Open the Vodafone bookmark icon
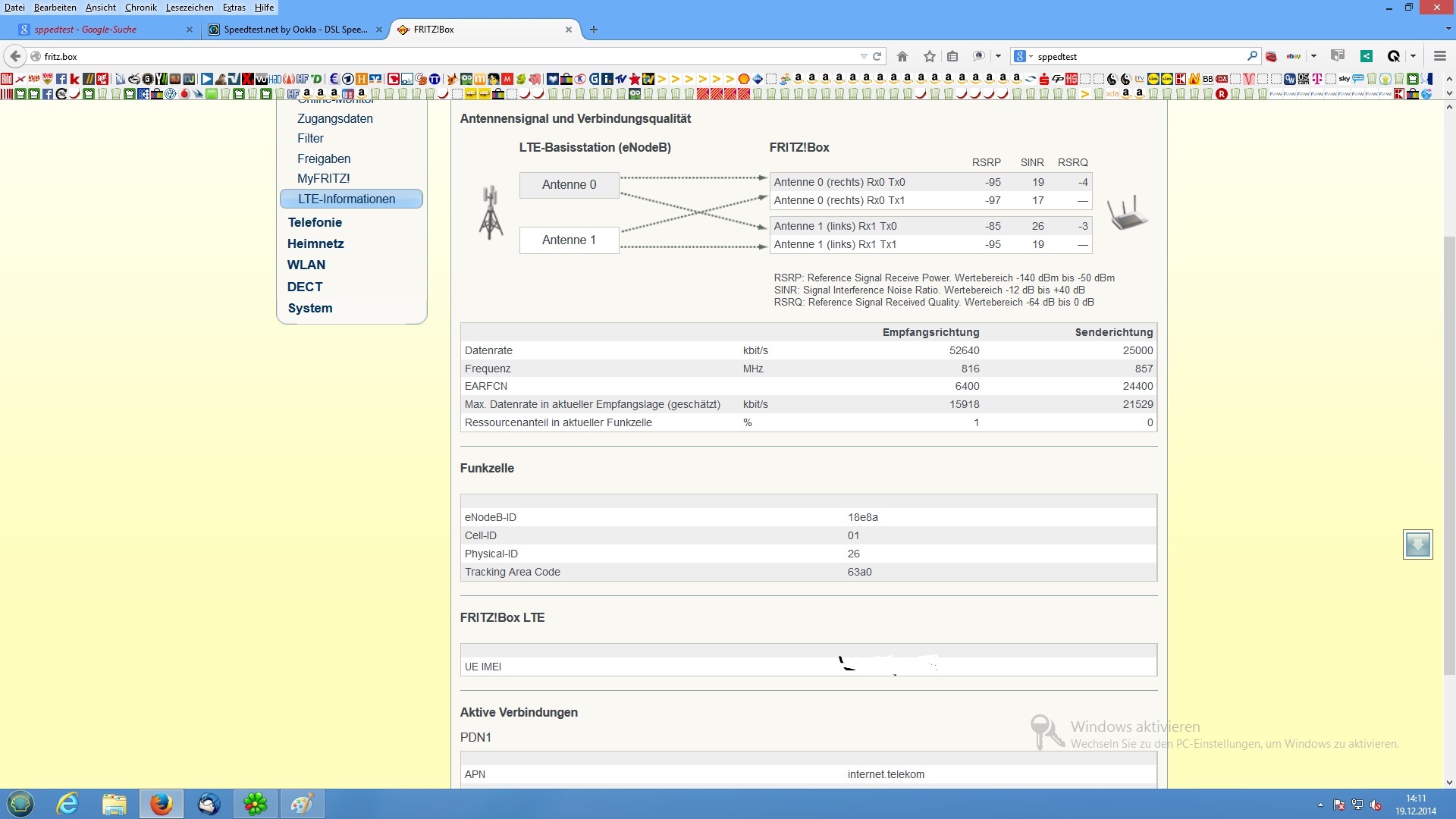The width and height of the screenshot is (1456, 819). [x=185, y=94]
